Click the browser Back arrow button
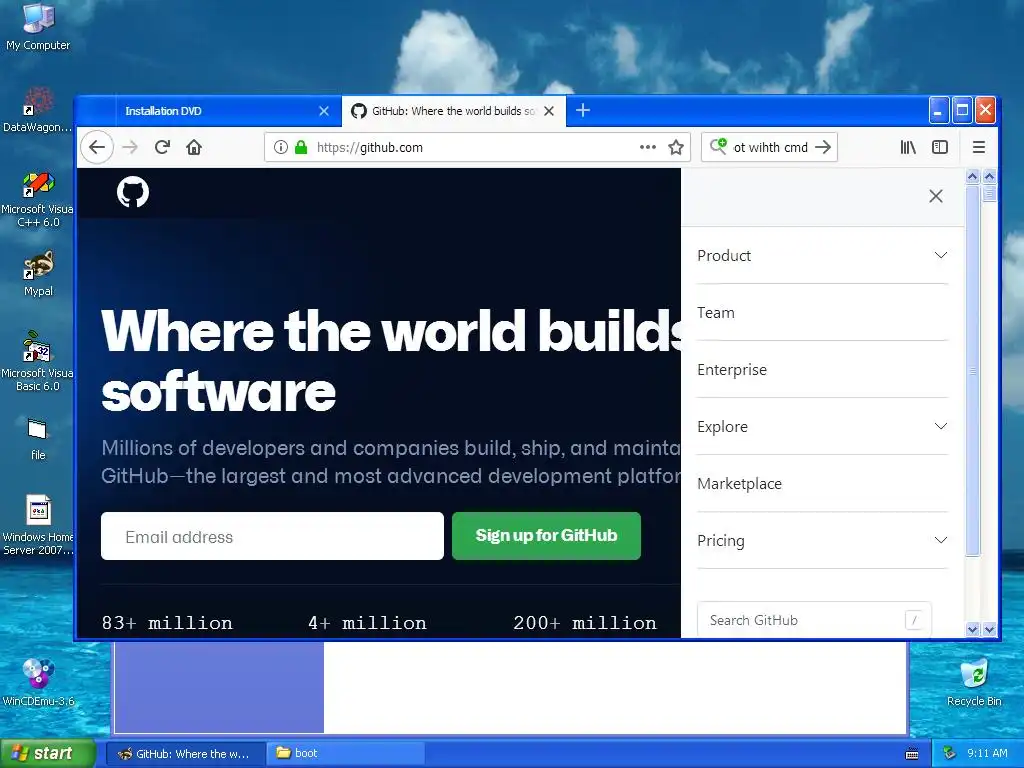 point(97,147)
